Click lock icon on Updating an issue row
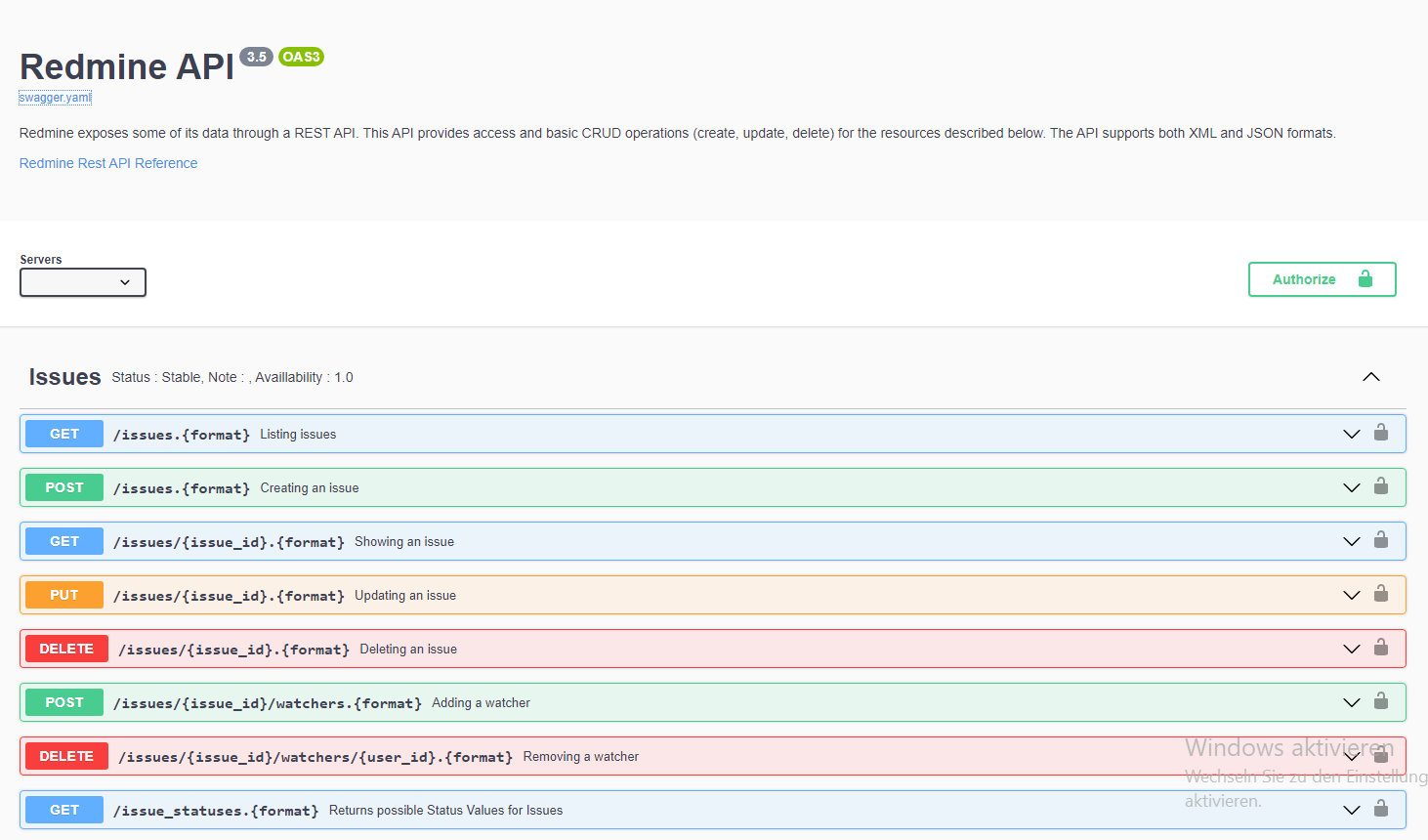 pyautogui.click(x=1381, y=594)
